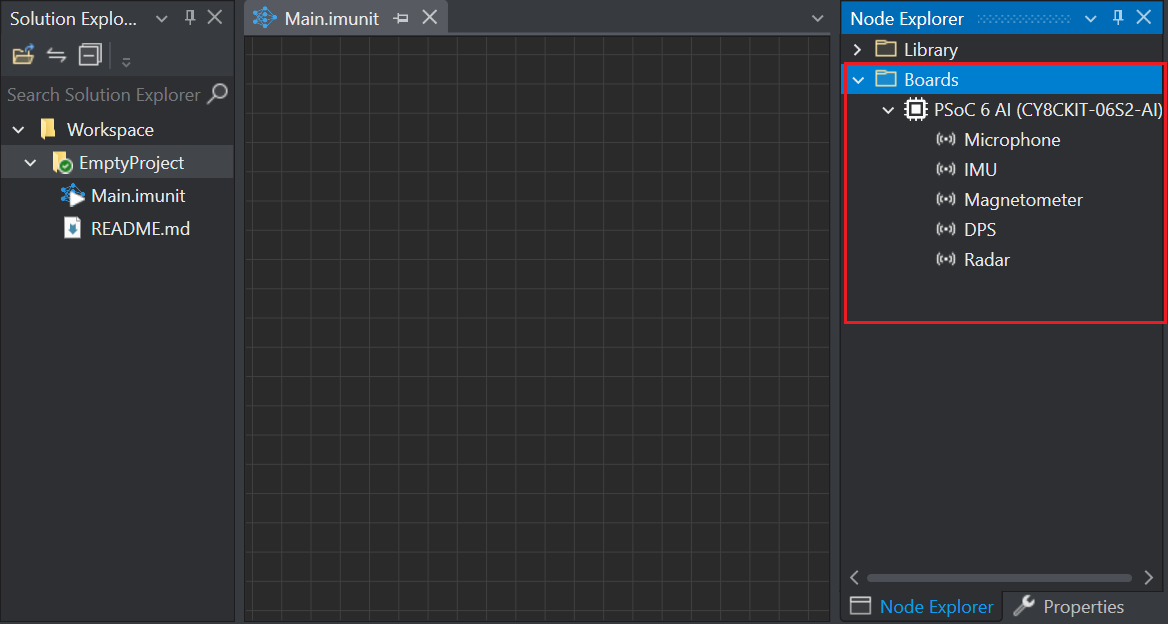1168x624 pixels.
Task: Select the IMU node
Action: (x=980, y=170)
